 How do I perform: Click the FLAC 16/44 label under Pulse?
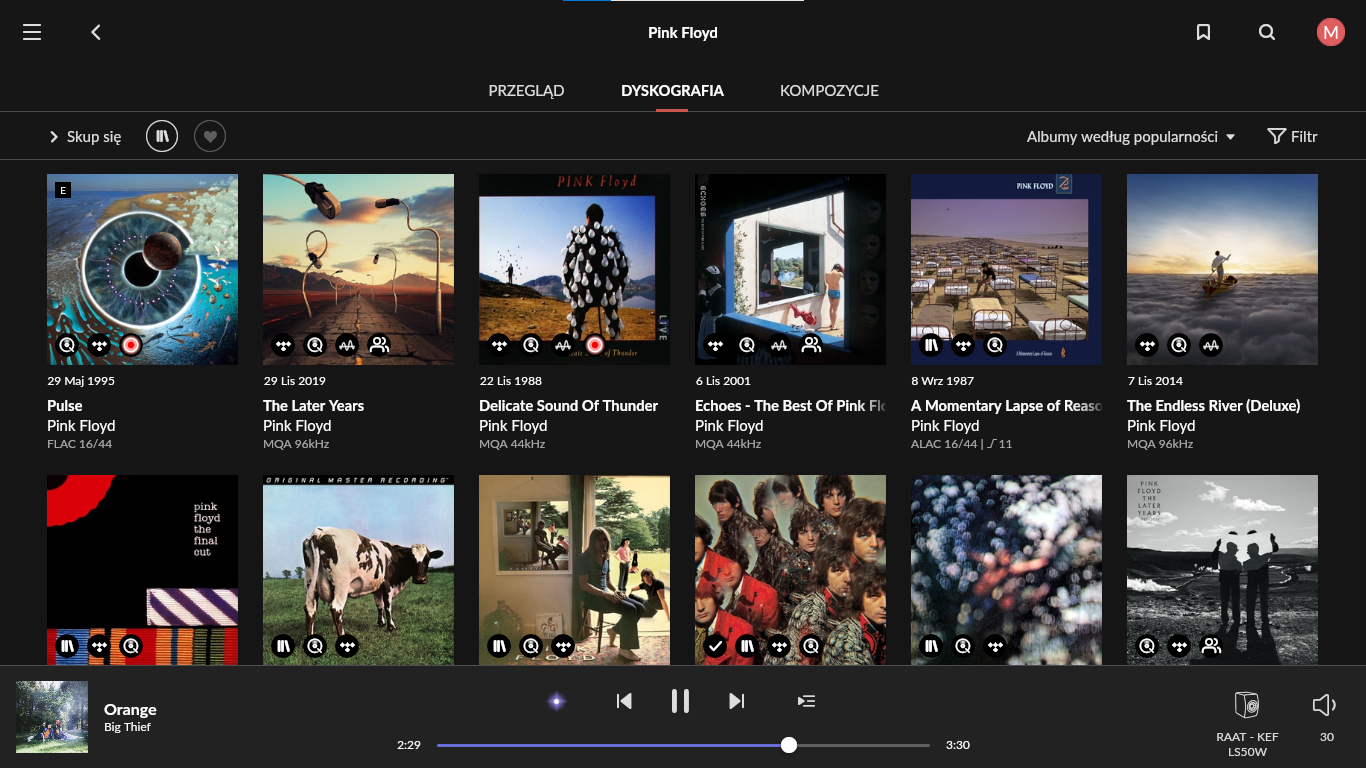point(80,444)
